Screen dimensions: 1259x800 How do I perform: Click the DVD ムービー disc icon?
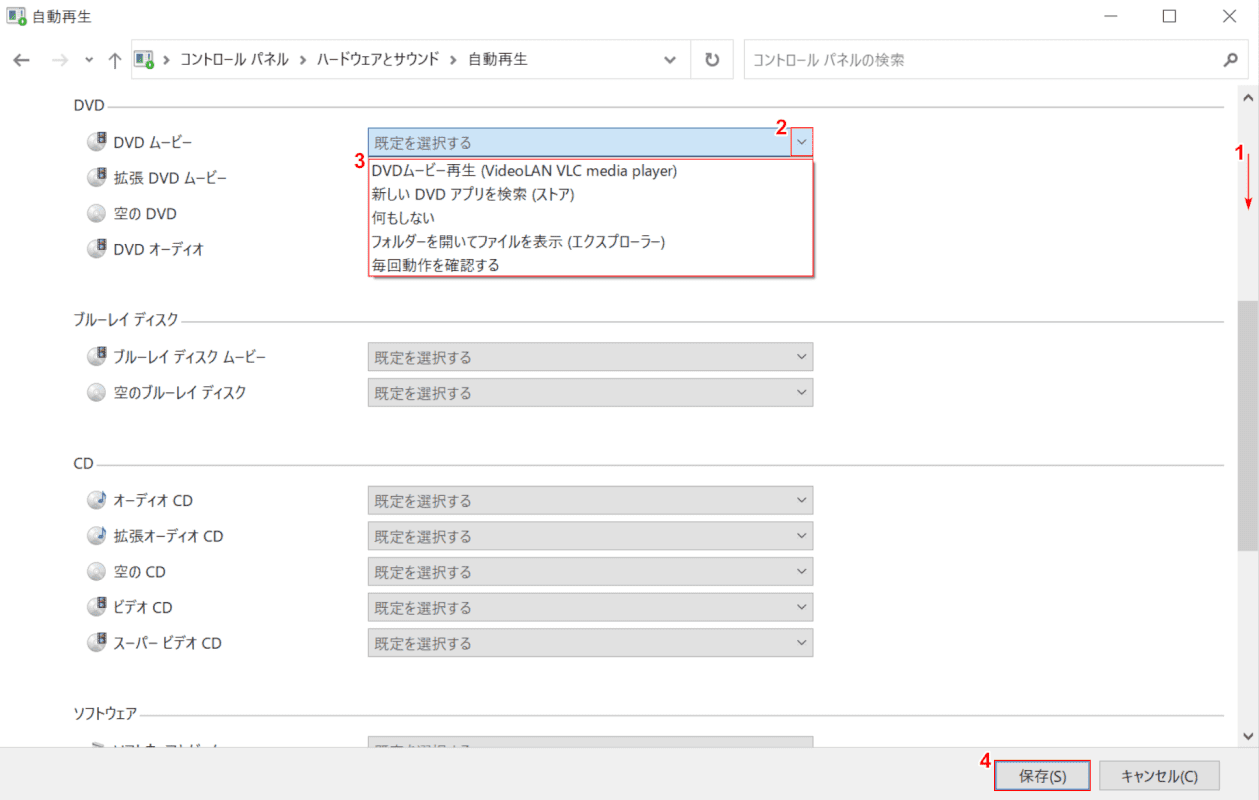pyautogui.click(x=96, y=142)
